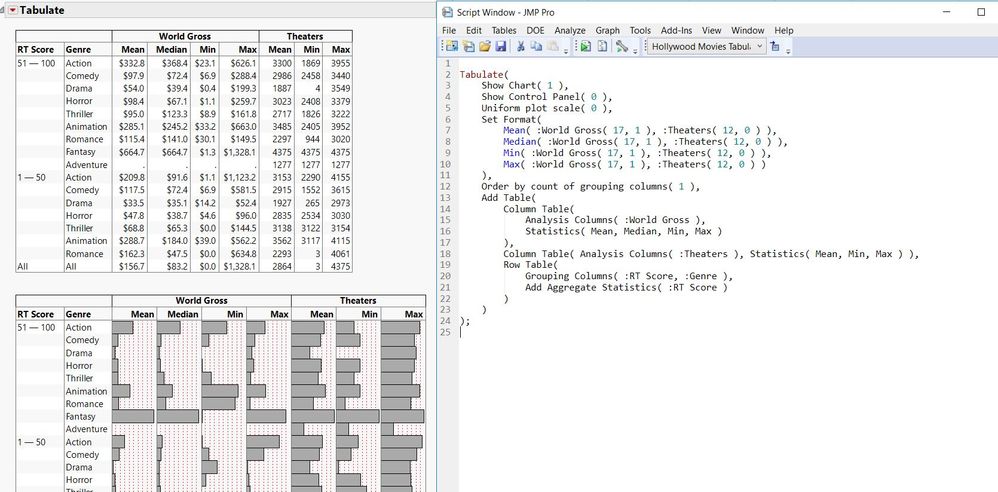This screenshot has width=998, height=492.
Task: Click the New Data Table toolbar icon
Action: point(451,47)
